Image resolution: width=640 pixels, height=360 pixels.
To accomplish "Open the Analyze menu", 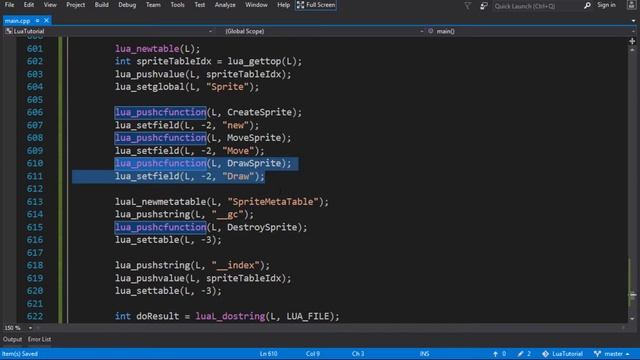I will pyautogui.click(x=225, y=5).
